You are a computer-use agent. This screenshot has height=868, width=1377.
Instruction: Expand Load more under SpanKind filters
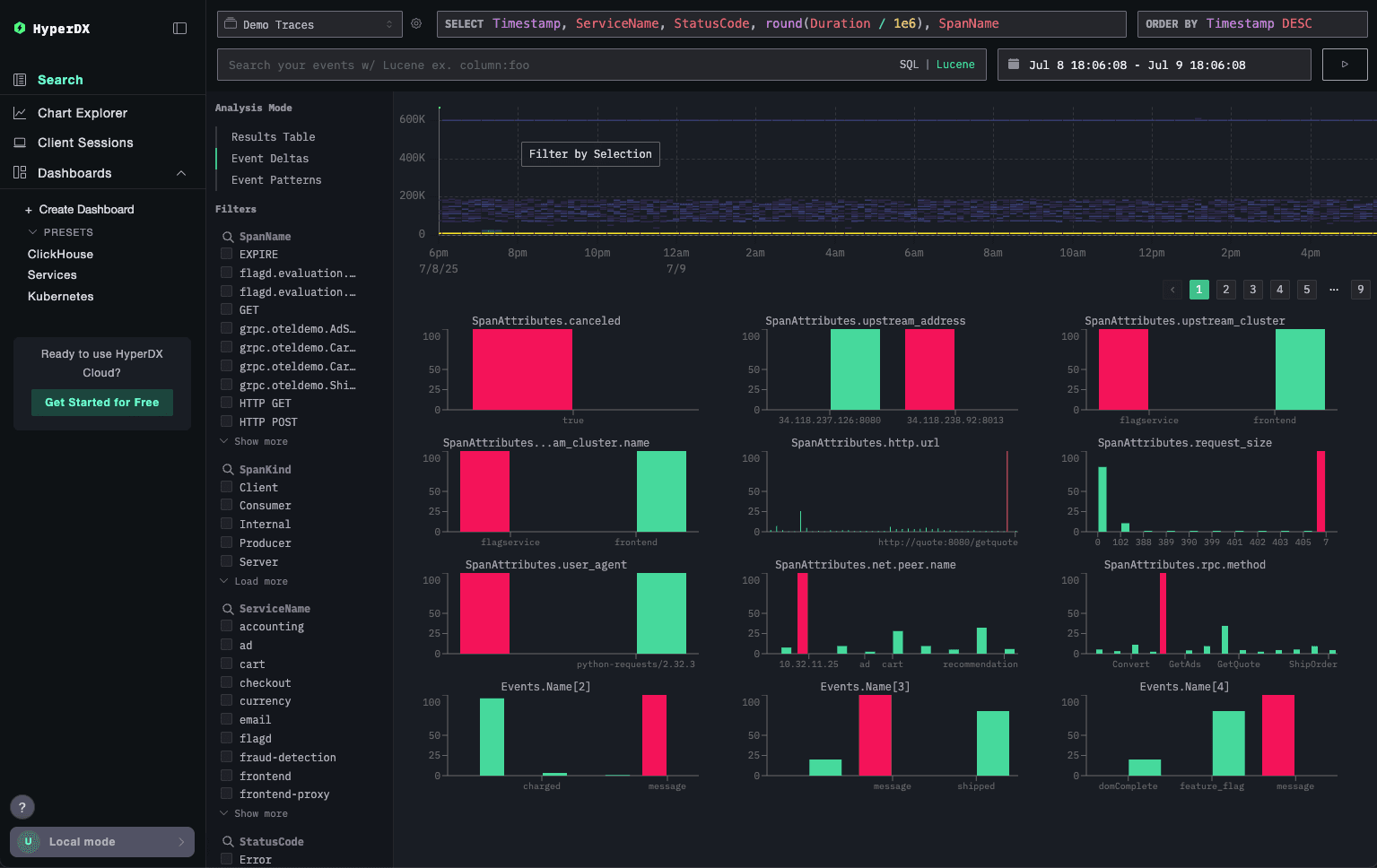click(255, 581)
